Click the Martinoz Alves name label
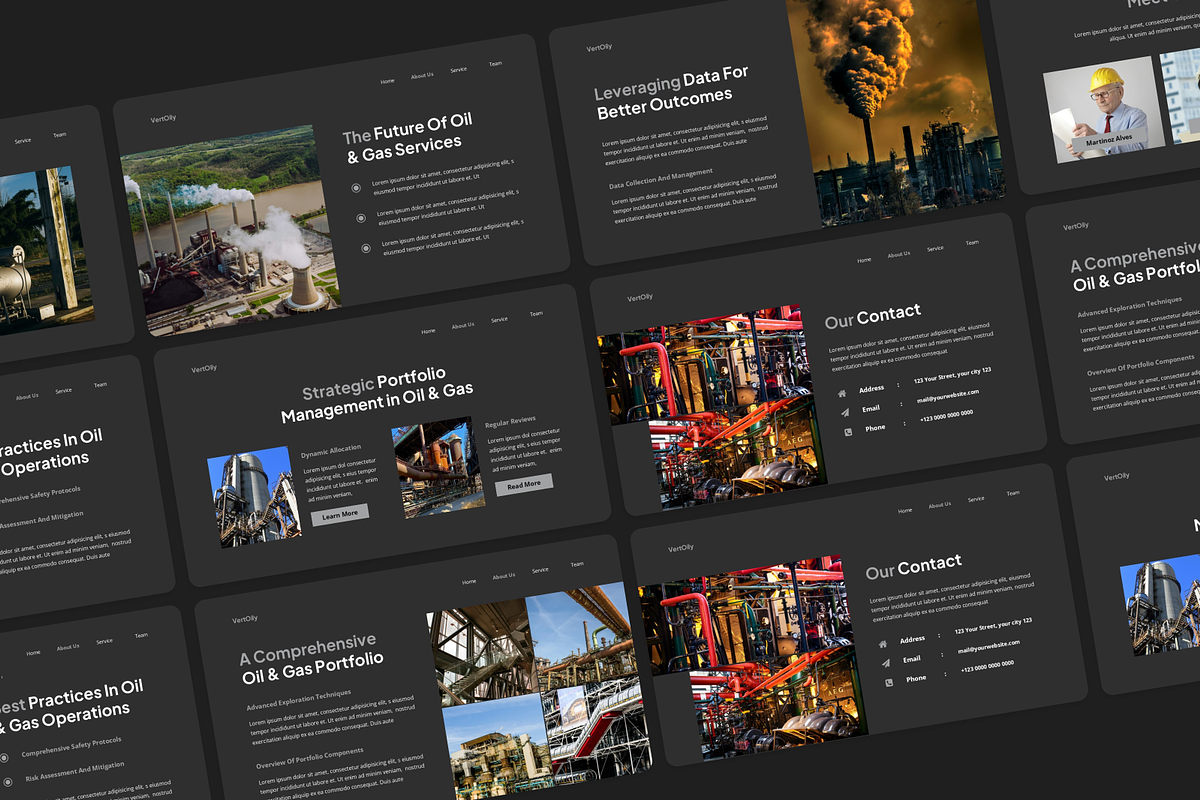The image size is (1200, 800). (1108, 142)
